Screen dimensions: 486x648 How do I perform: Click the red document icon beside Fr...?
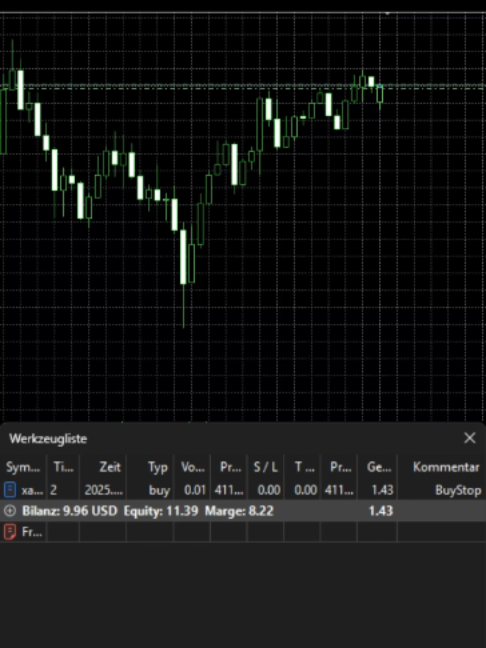(x=10, y=532)
